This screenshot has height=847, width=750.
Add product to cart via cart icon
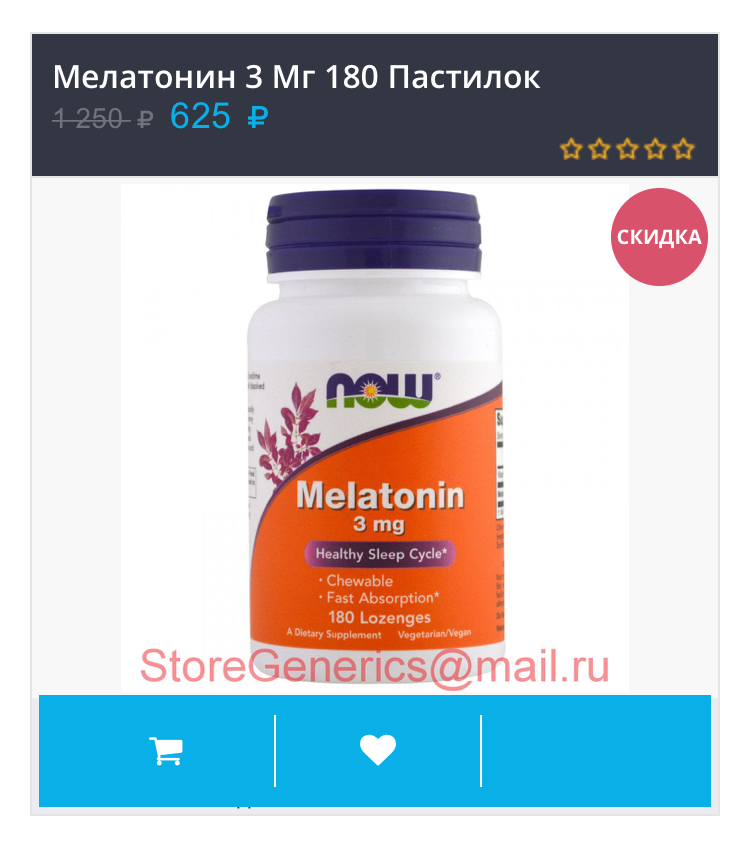click(x=165, y=751)
